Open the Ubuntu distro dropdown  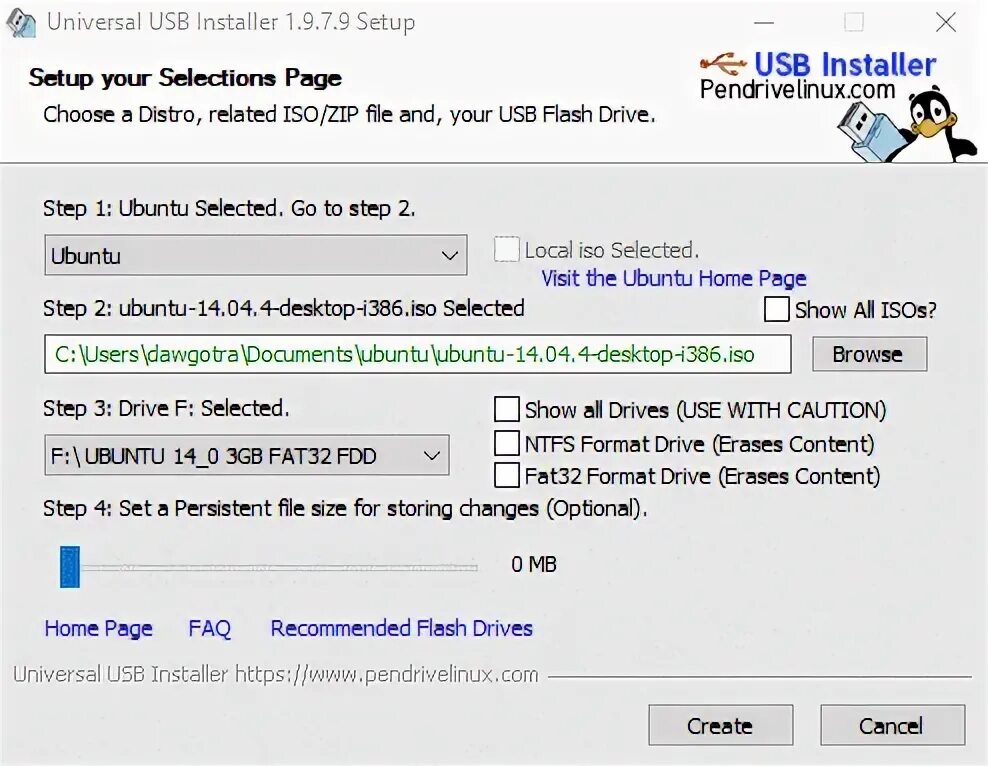255,255
